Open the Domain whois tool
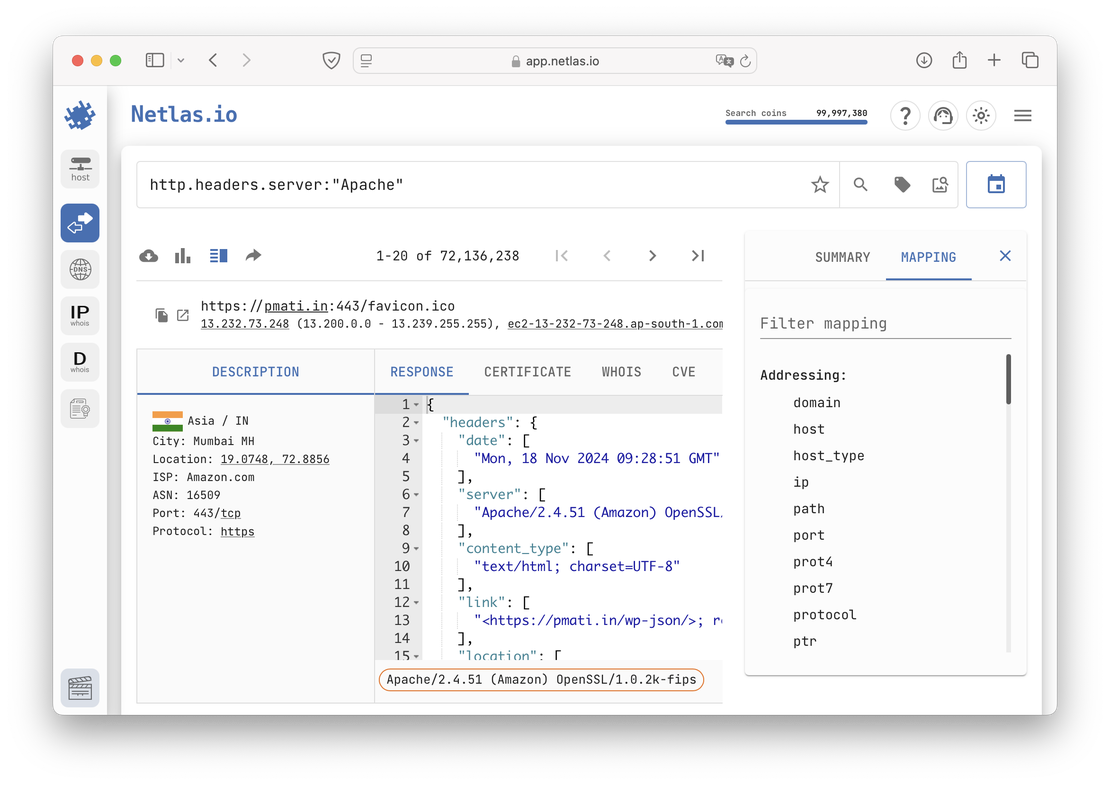Viewport: 1110px width, 785px height. coord(79,361)
